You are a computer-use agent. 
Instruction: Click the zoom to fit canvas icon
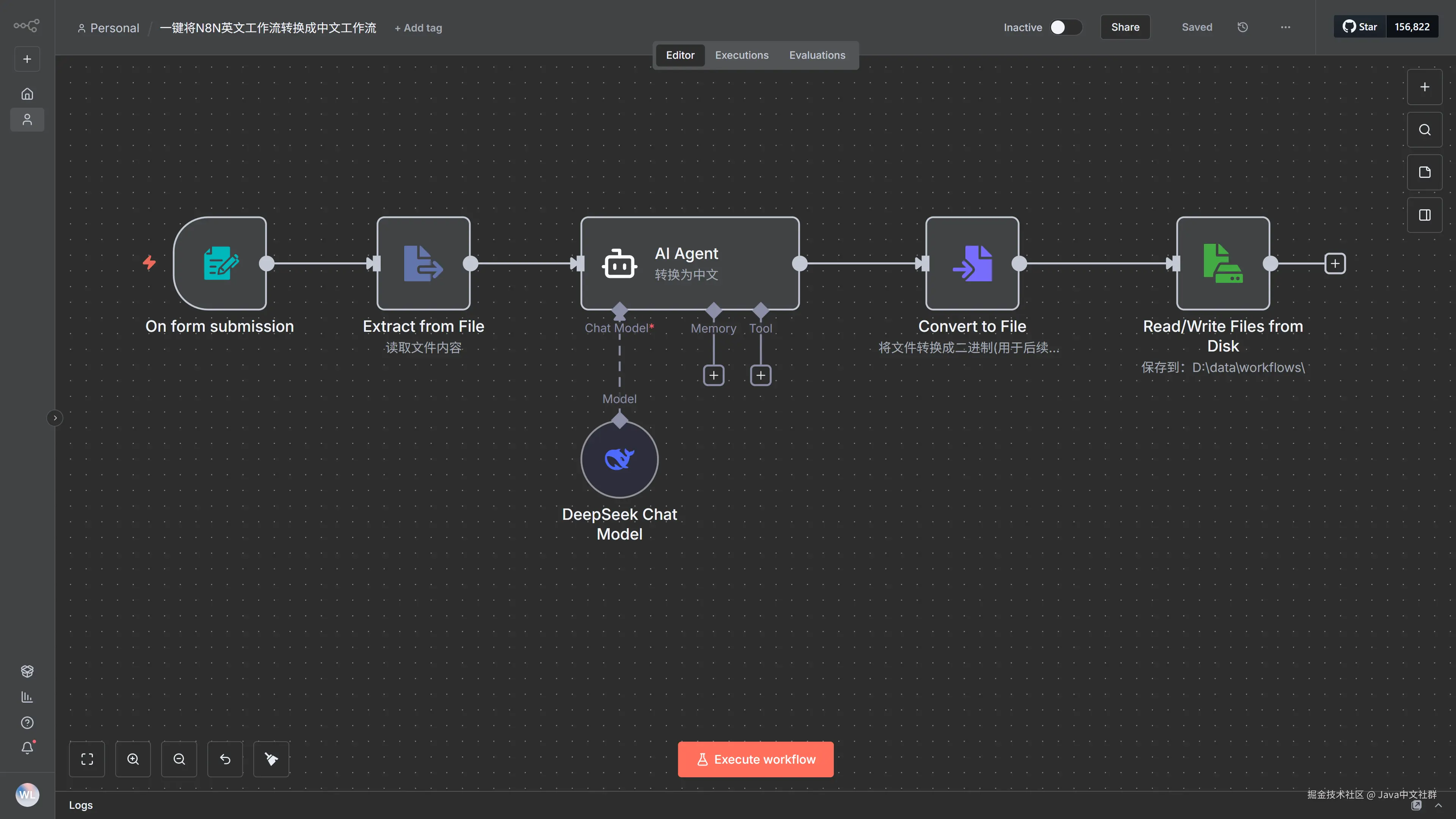click(x=87, y=759)
